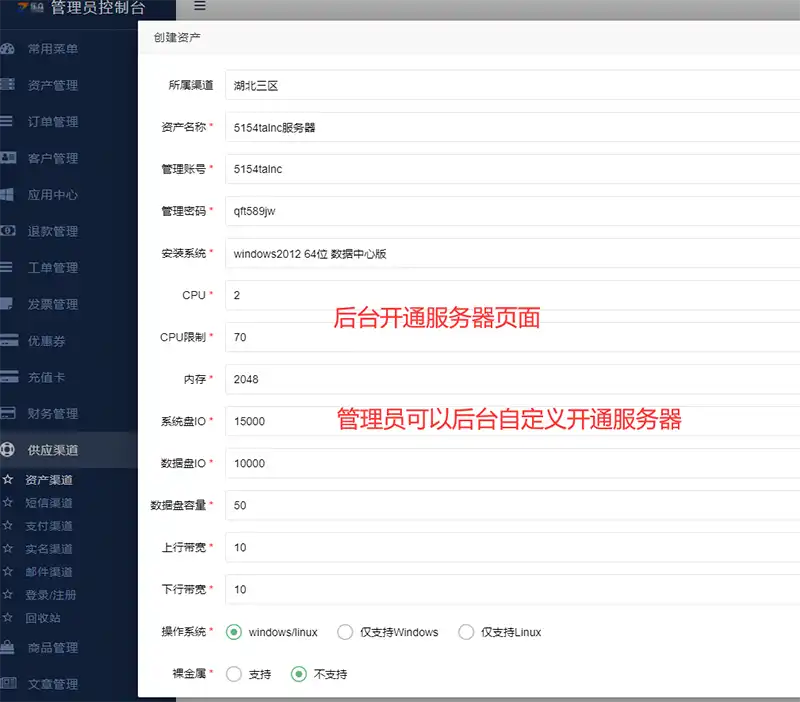Click the console logo icon
800x702 pixels.
click(31, 7)
